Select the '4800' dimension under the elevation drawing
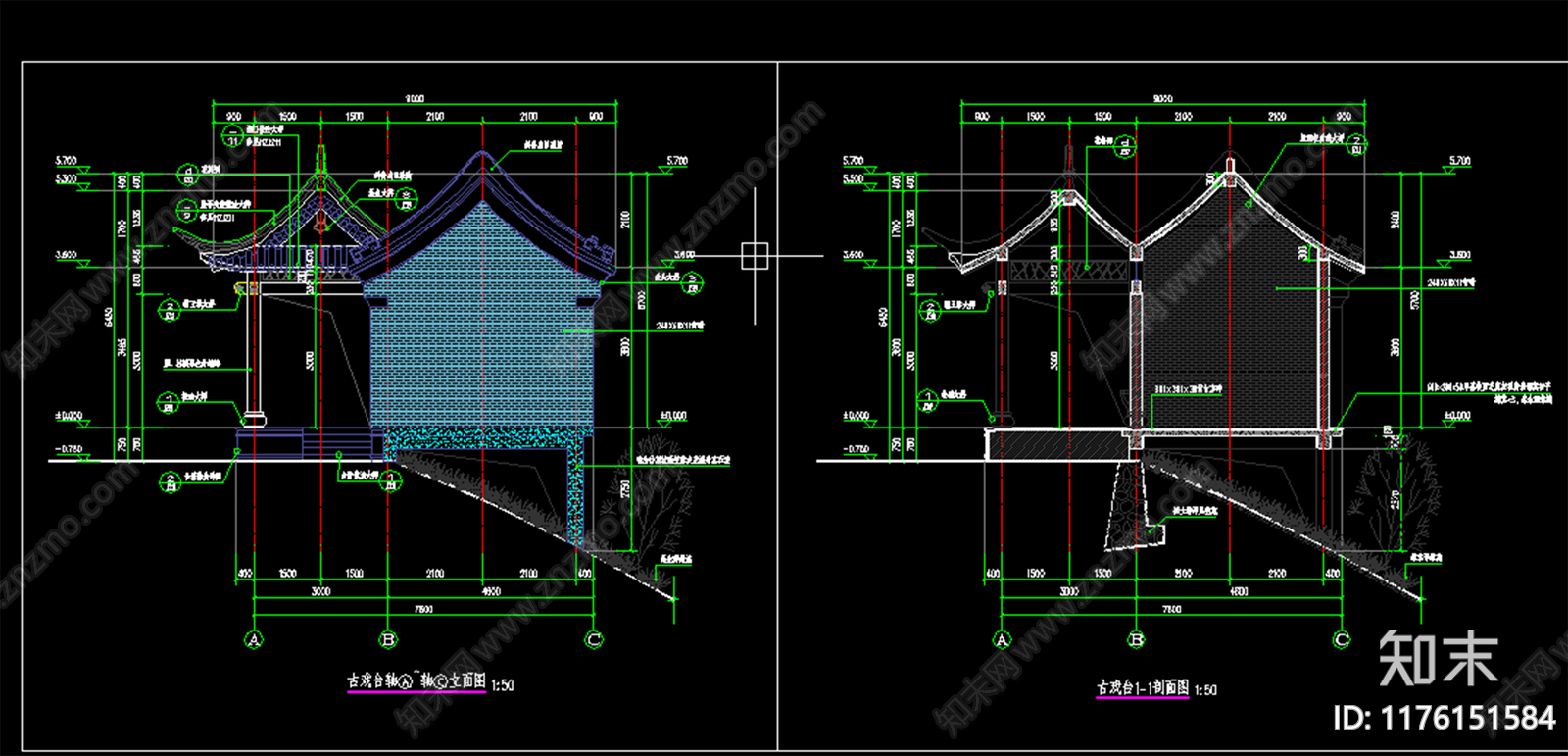This screenshot has height=756, width=1568. click(491, 591)
